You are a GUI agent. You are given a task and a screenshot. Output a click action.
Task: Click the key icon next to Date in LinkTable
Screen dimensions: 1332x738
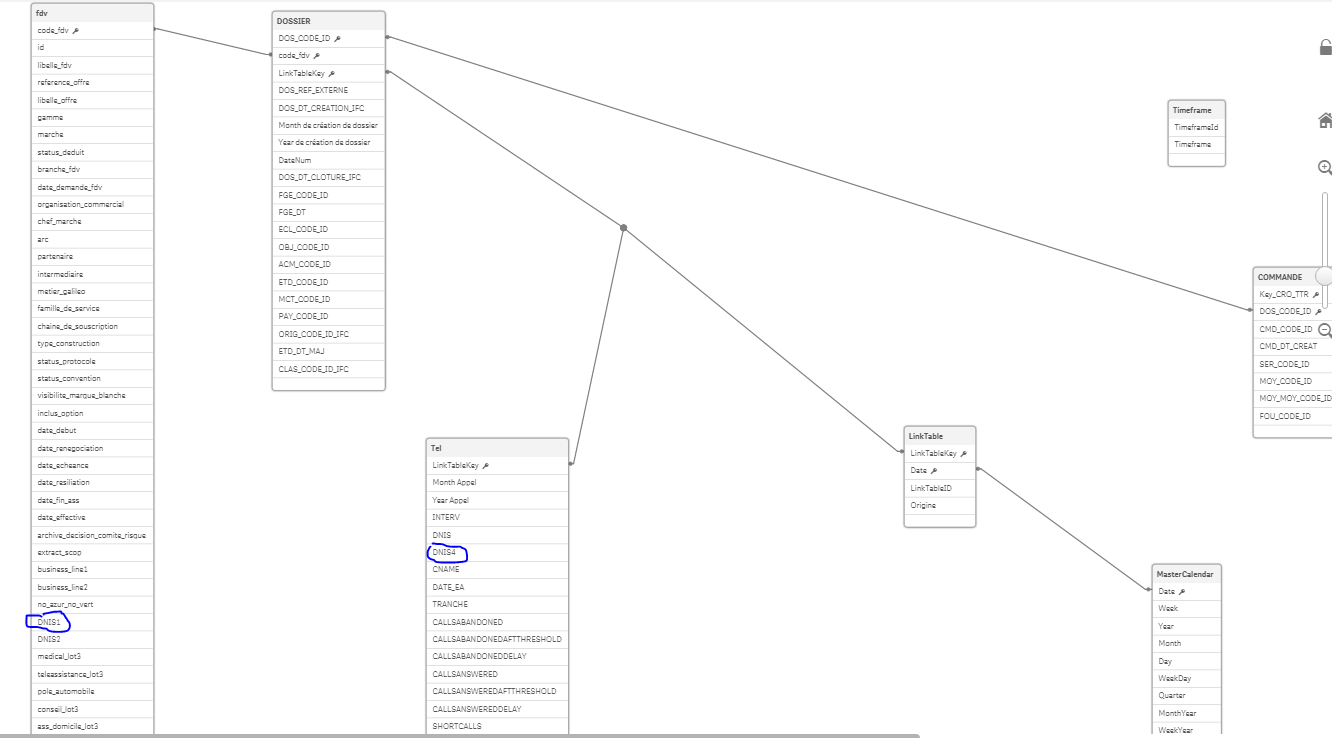pos(934,470)
